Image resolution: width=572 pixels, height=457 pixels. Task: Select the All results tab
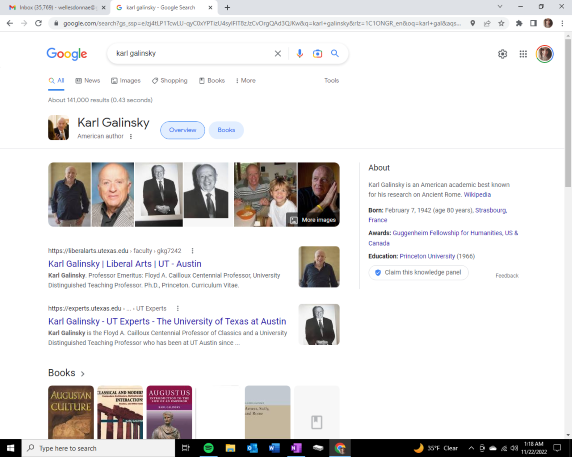point(57,81)
